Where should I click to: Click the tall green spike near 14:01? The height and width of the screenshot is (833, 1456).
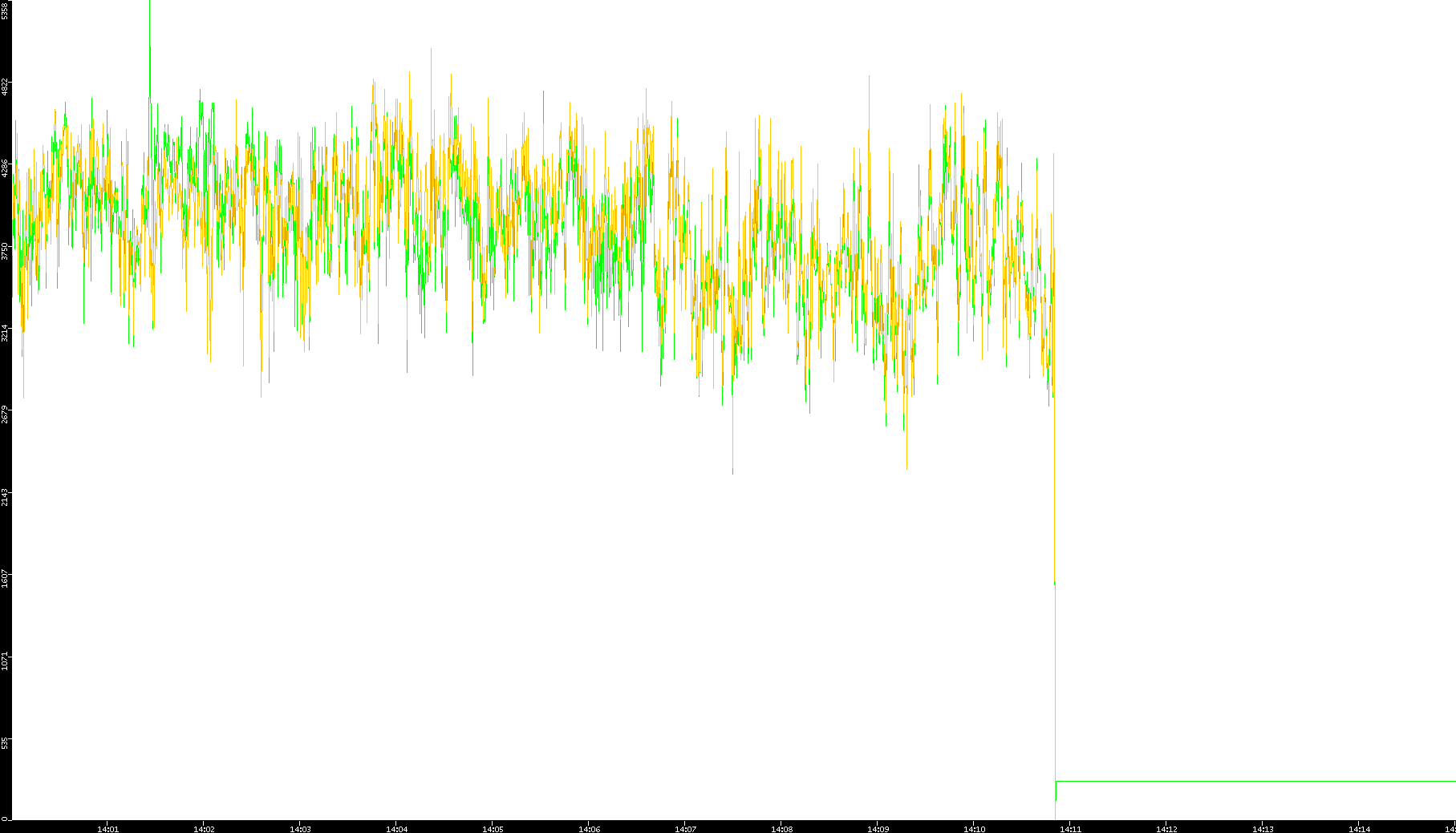pyautogui.click(x=149, y=32)
